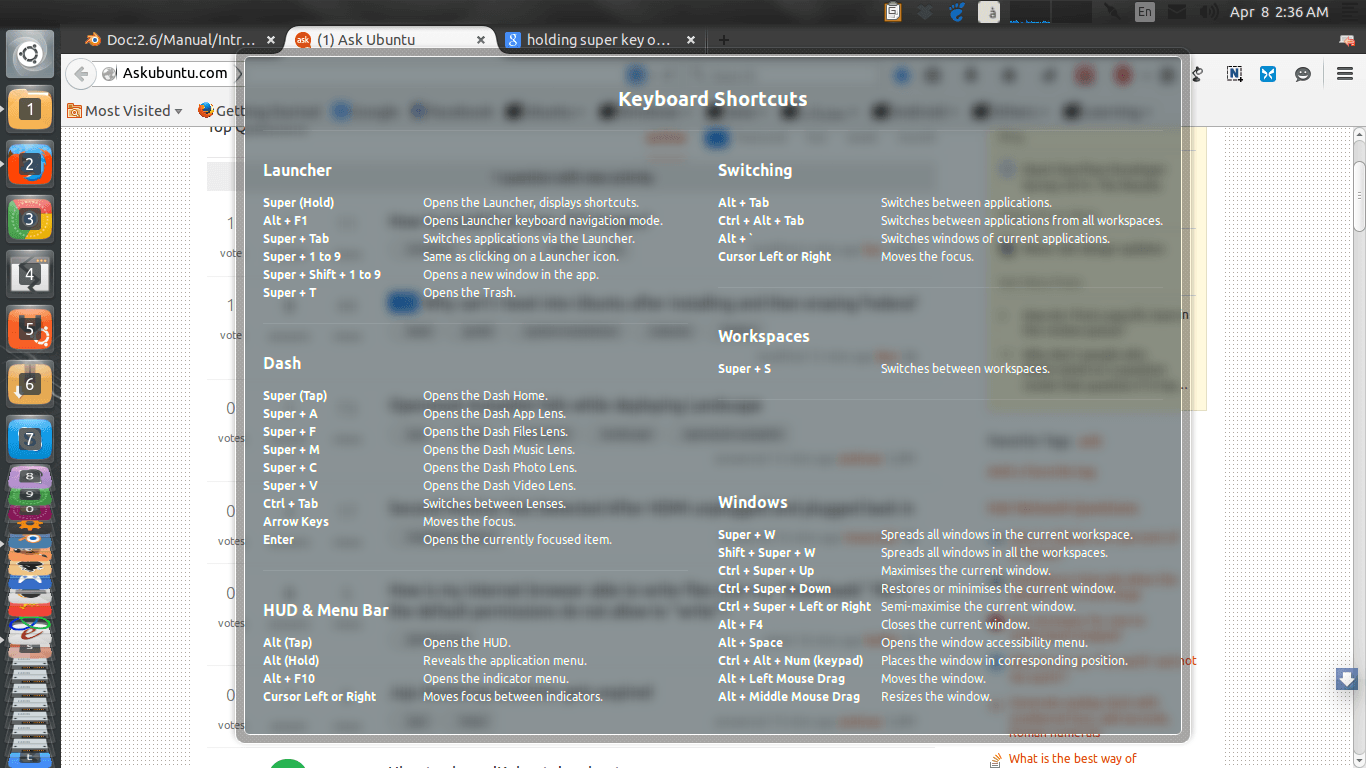Image resolution: width=1366 pixels, height=768 pixels.
Task: Click the scrollbar up arrow at top
Action: click(x=1359, y=135)
